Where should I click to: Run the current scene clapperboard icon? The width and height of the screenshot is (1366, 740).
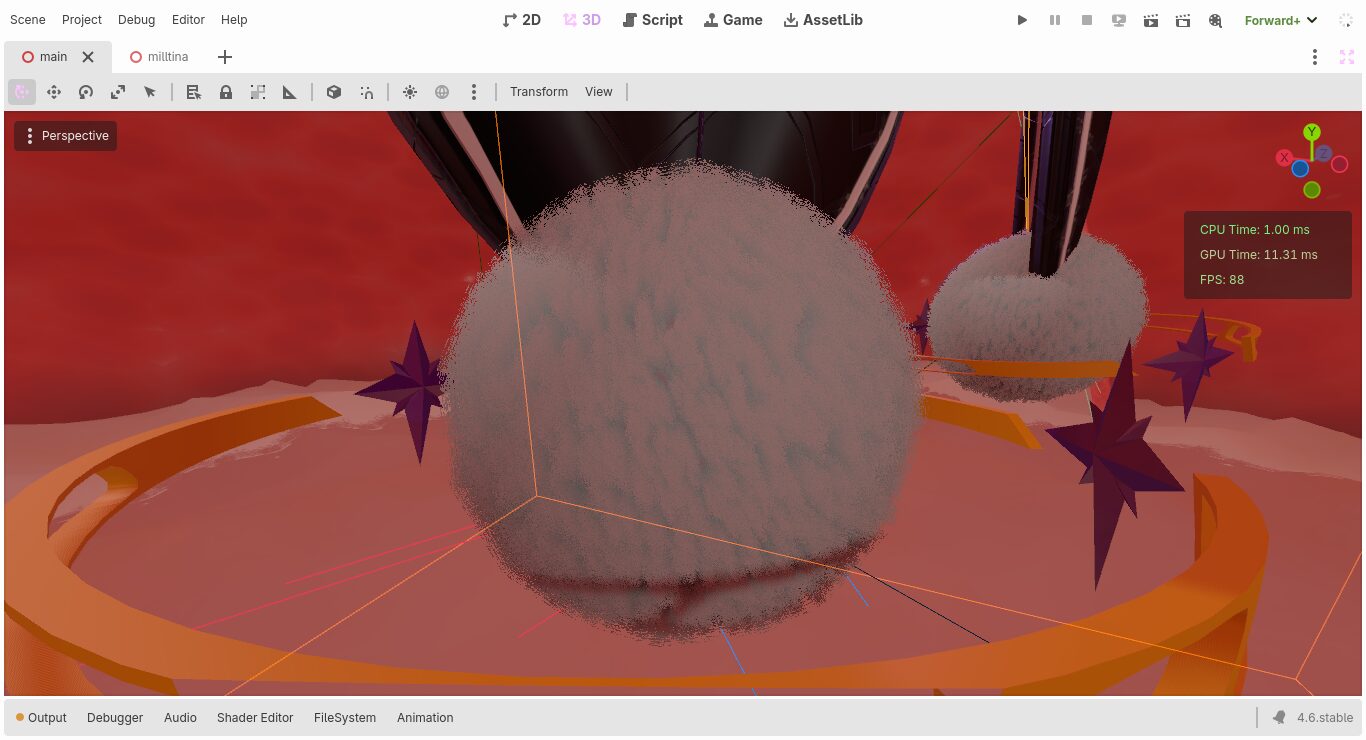[x=1151, y=20]
